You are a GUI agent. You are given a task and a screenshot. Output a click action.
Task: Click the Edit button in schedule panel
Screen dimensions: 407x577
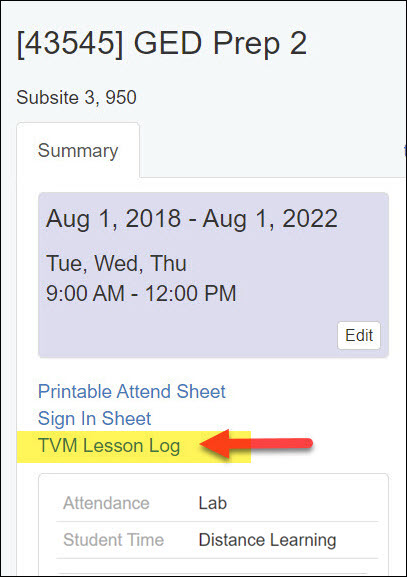359,335
